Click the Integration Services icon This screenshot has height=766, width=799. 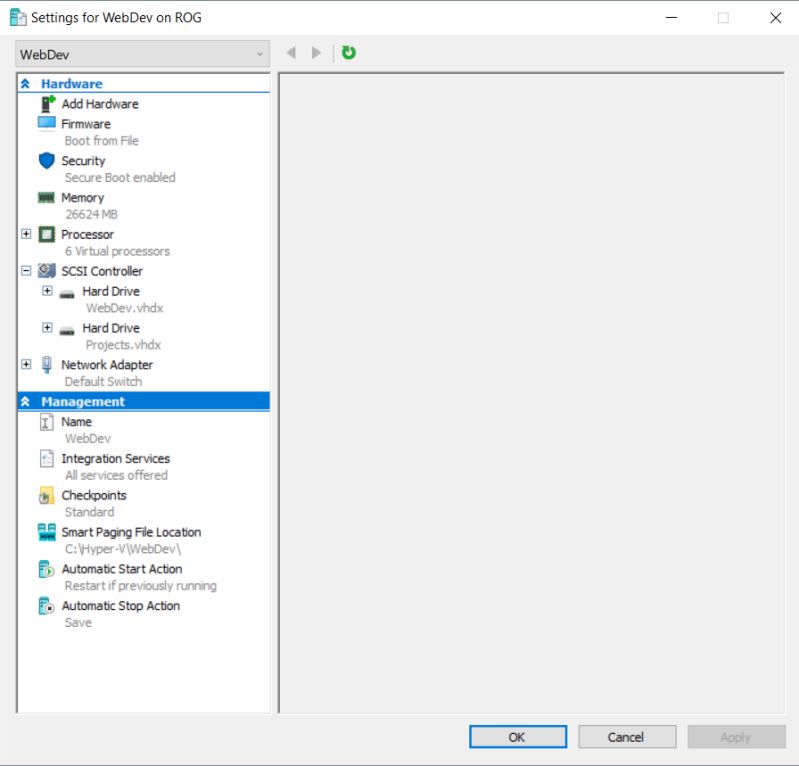(46, 458)
